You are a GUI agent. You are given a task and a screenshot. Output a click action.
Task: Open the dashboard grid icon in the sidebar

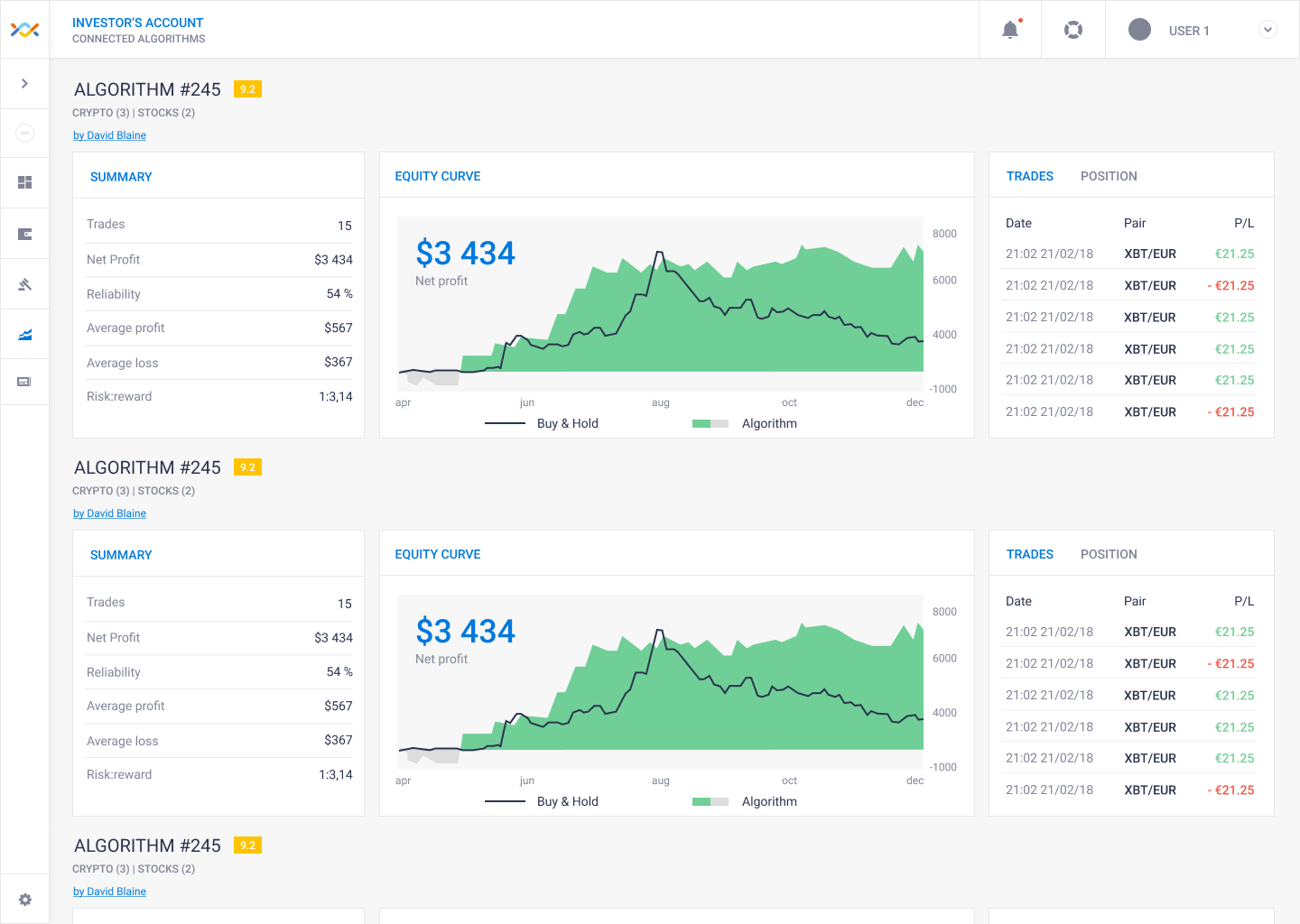[x=25, y=182]
